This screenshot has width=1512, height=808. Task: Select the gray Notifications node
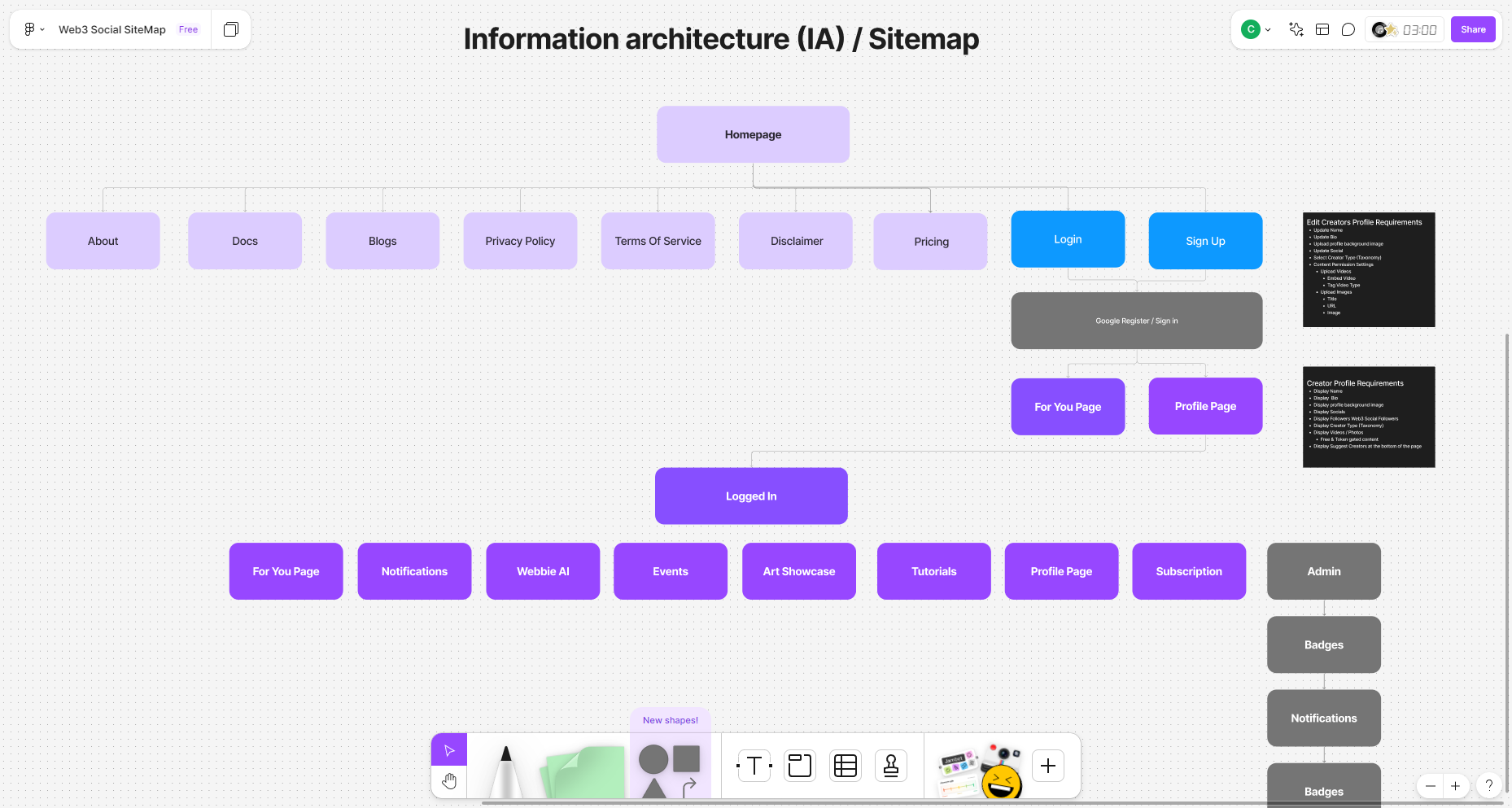click(1324, 718)
